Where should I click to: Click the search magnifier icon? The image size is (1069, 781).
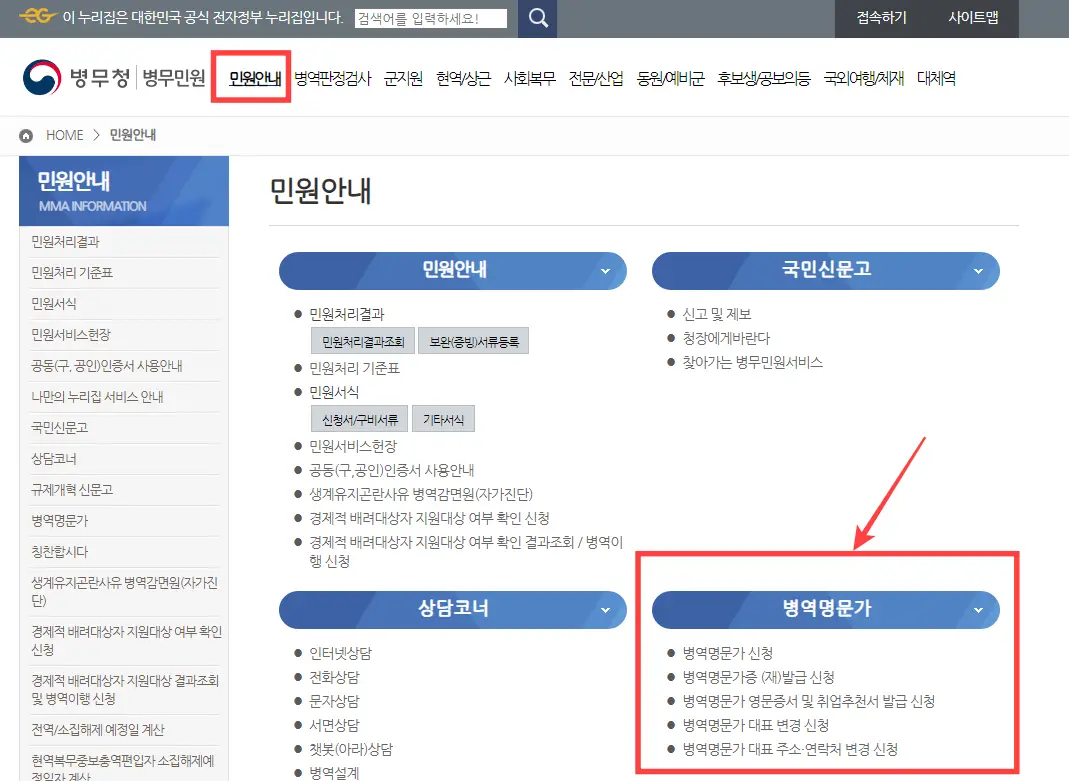coord(537,18)
